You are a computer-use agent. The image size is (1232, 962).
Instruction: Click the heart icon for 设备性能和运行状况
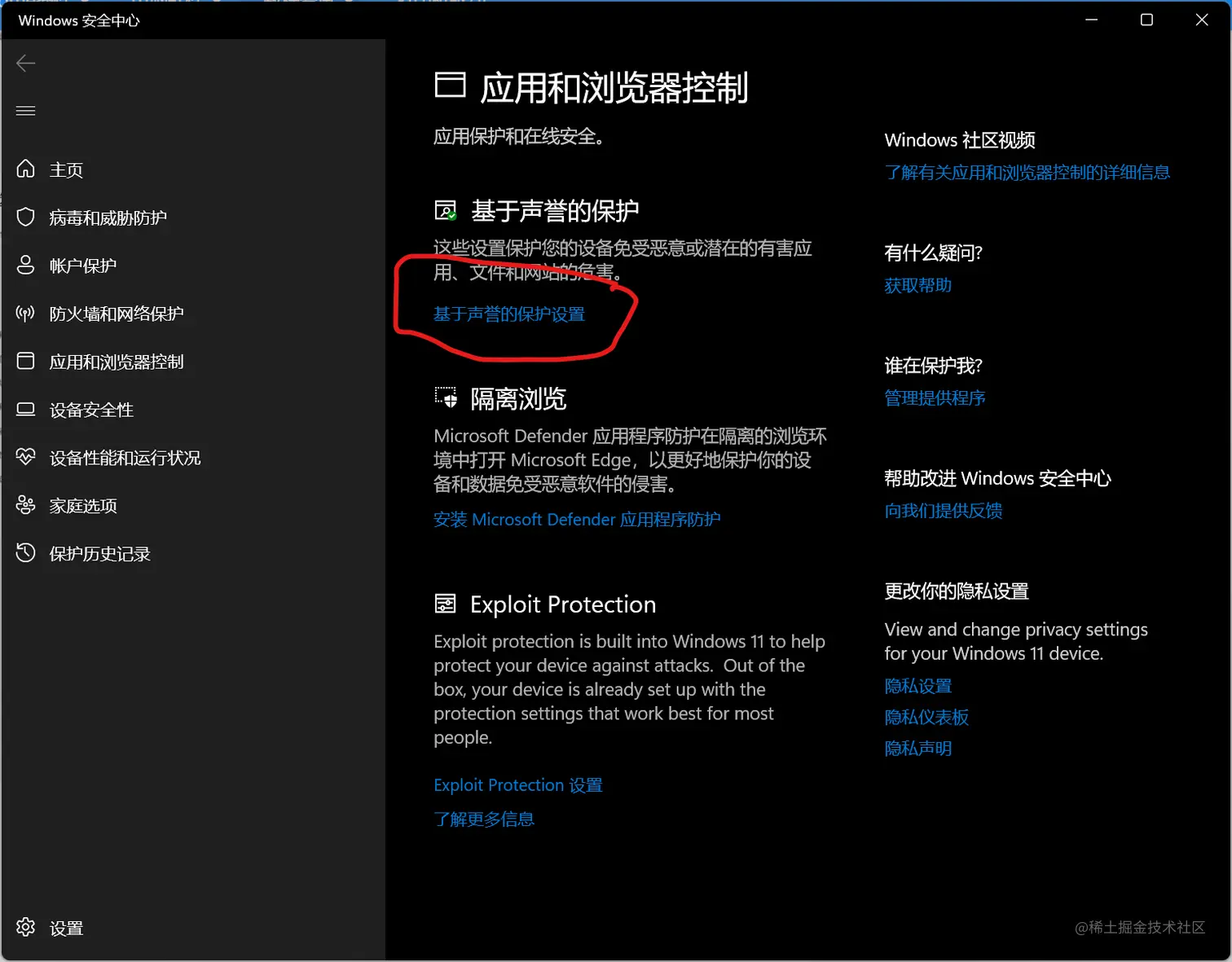(26, 456)
